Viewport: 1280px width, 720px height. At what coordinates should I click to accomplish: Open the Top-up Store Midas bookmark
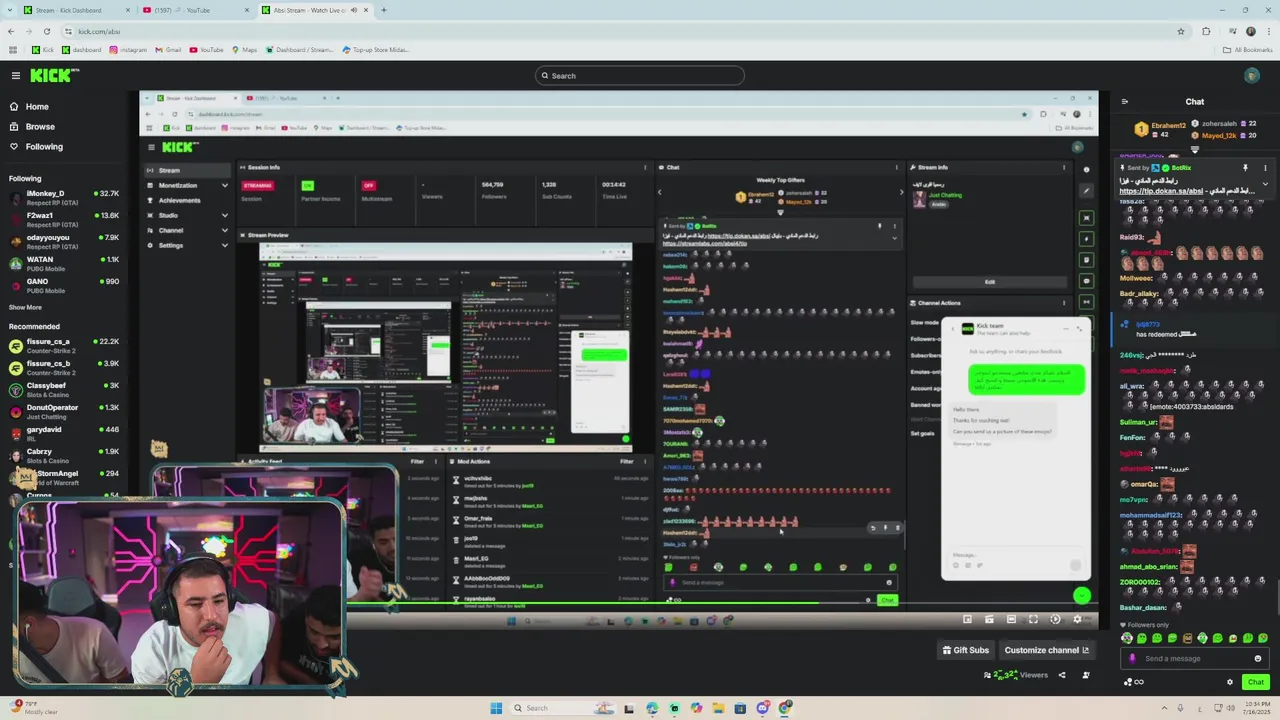(375, 49)
